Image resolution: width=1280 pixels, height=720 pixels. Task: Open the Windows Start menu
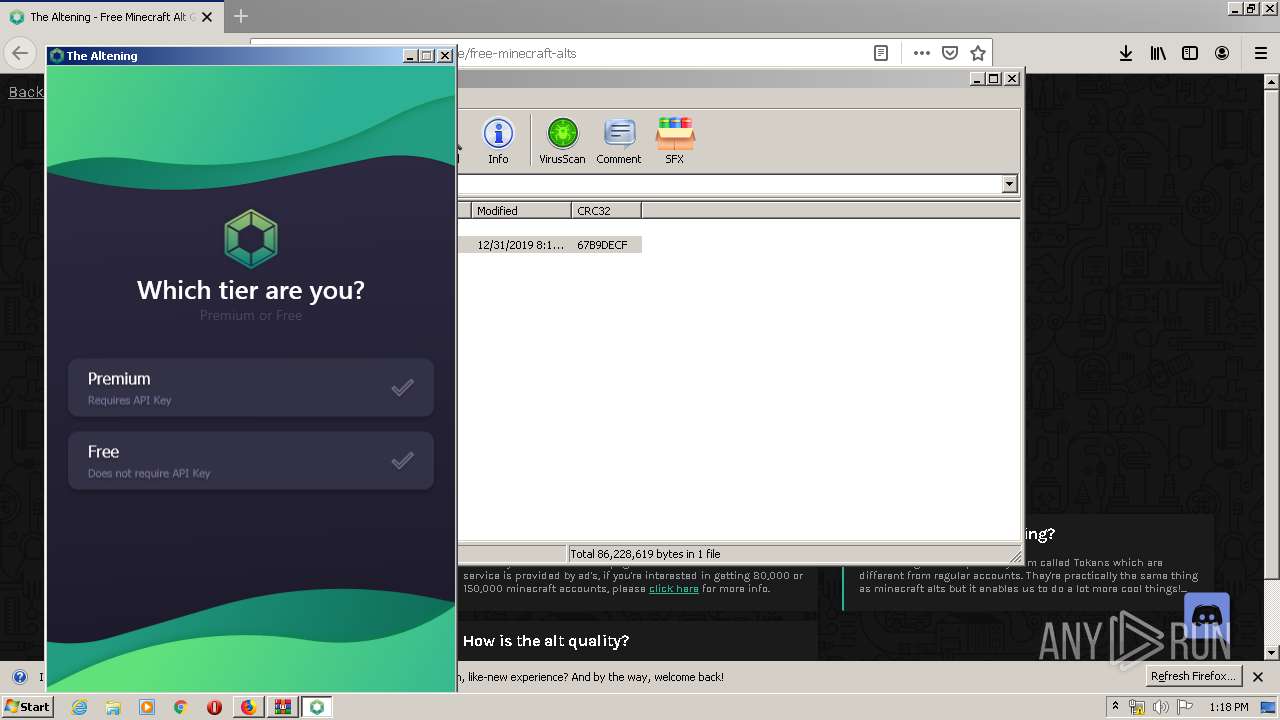28,707
